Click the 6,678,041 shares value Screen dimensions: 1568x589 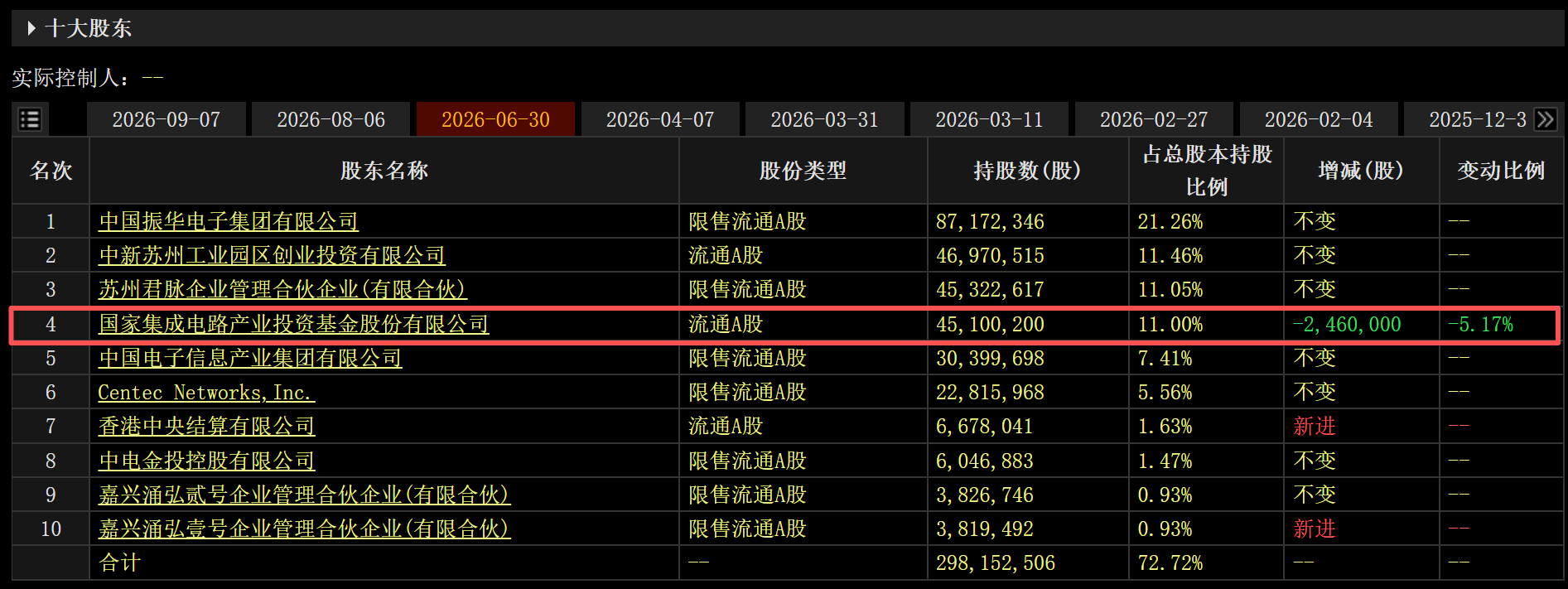[x=985, y=426]
